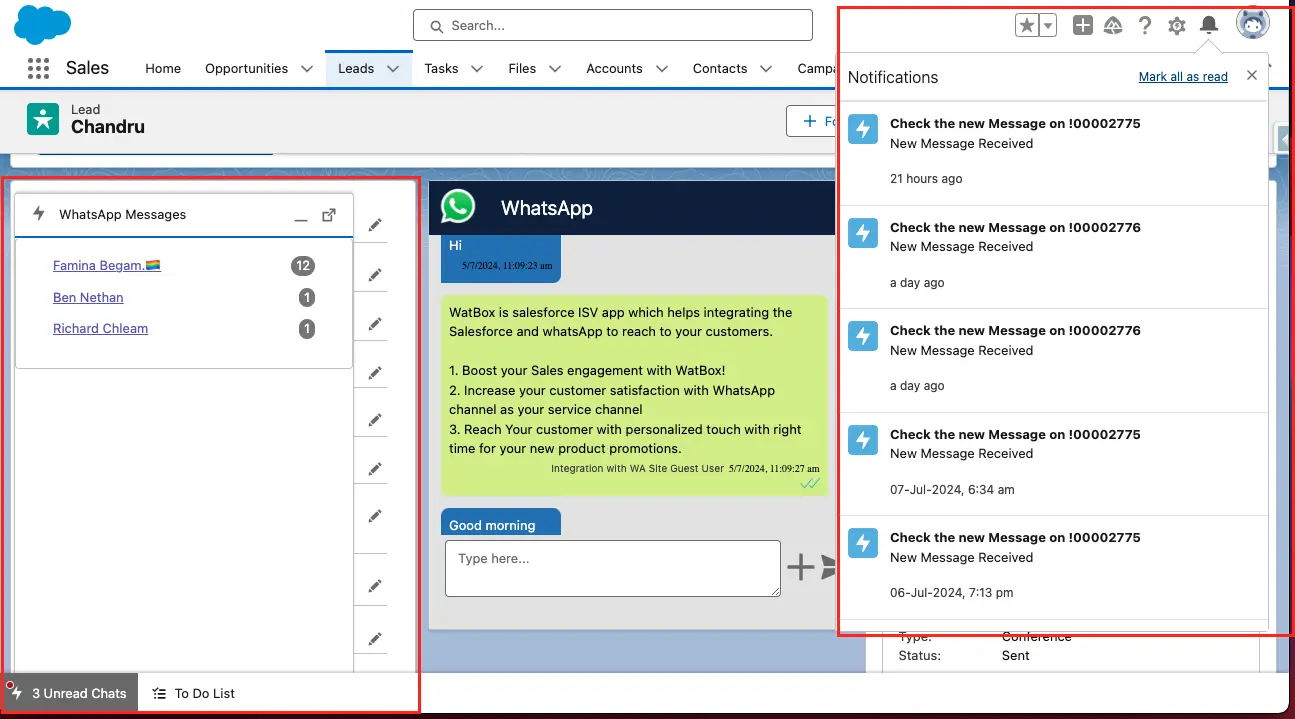The height and width of the screenshot is (719, 1295).
Task: Expand the Contacts tab chevron
Action: 766,68
